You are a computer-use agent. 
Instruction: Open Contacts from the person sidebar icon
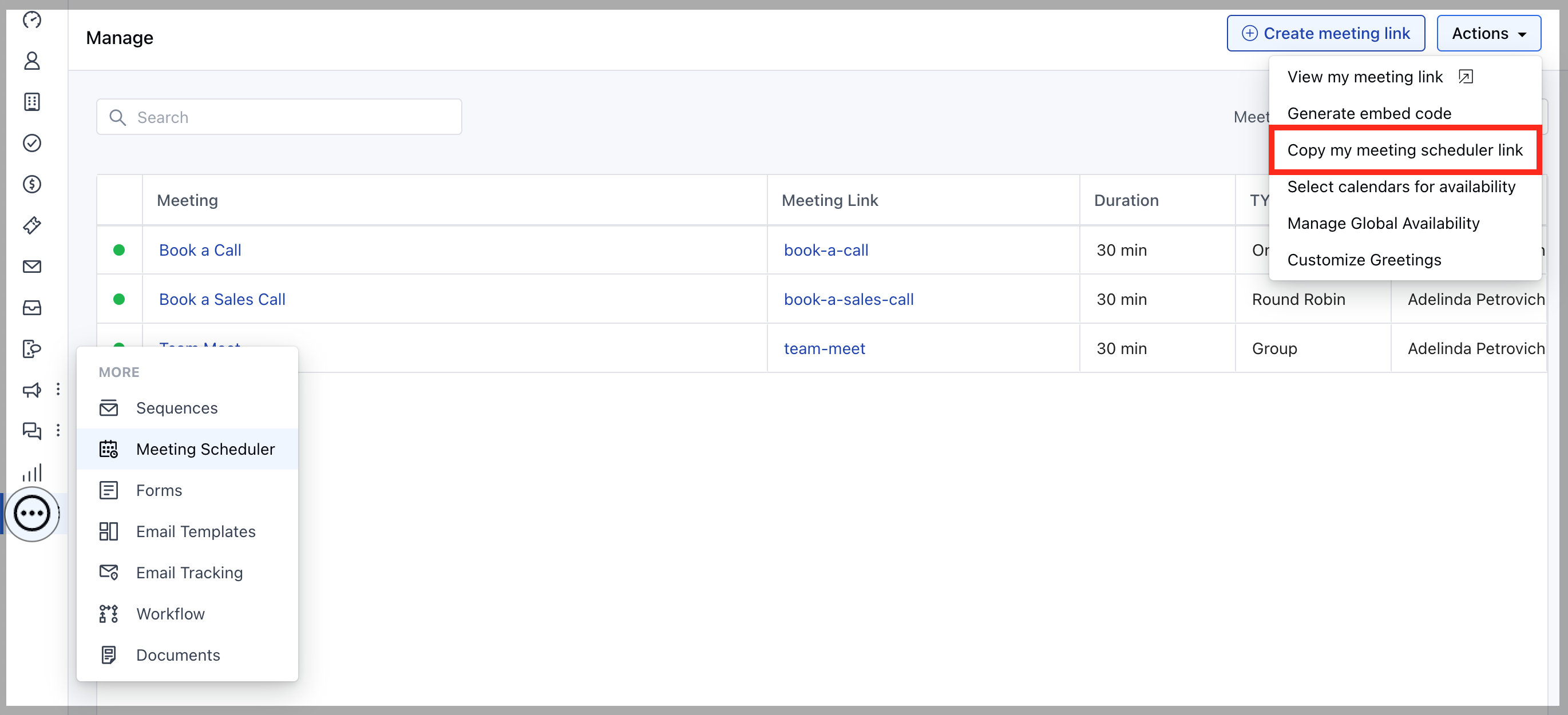[31, 61]
